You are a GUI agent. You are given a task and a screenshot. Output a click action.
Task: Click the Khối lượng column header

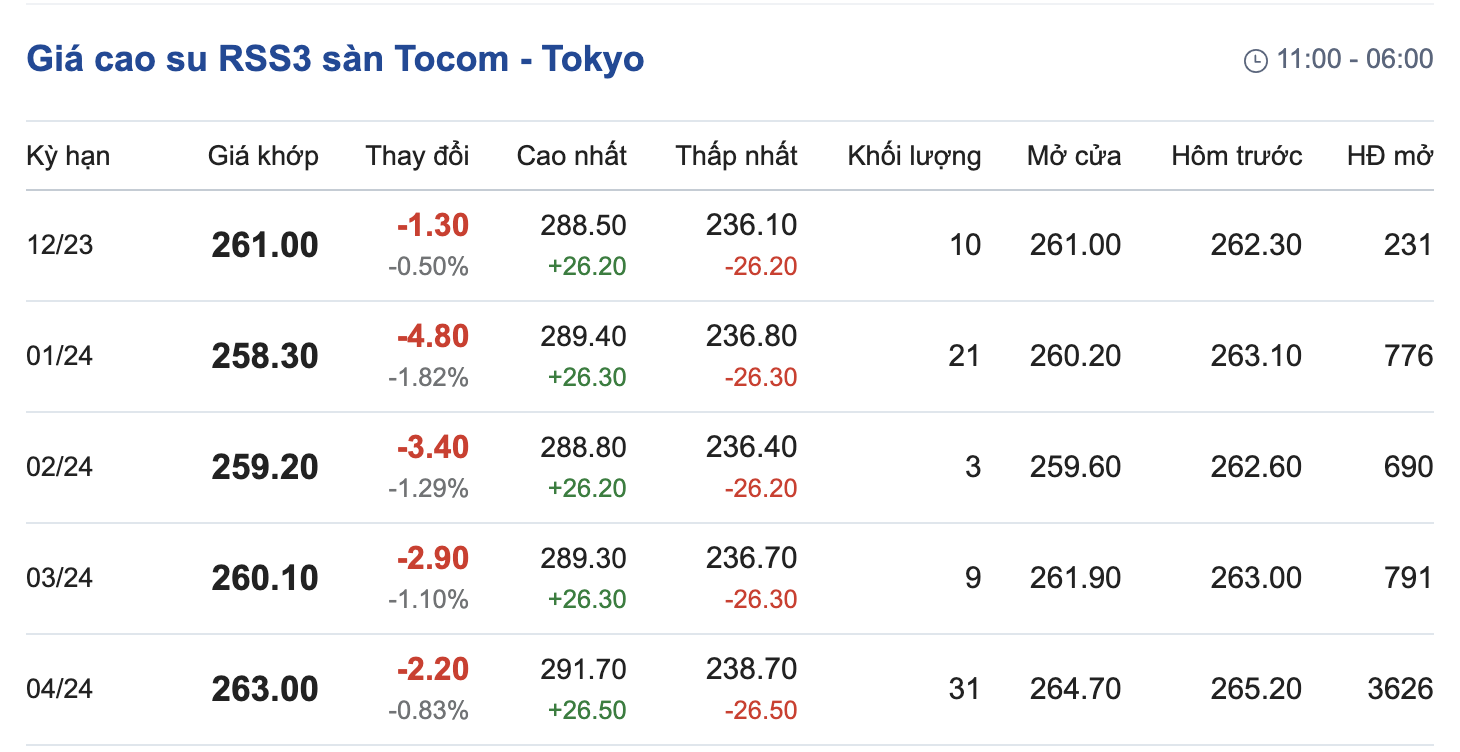click(x=914, y=156)
